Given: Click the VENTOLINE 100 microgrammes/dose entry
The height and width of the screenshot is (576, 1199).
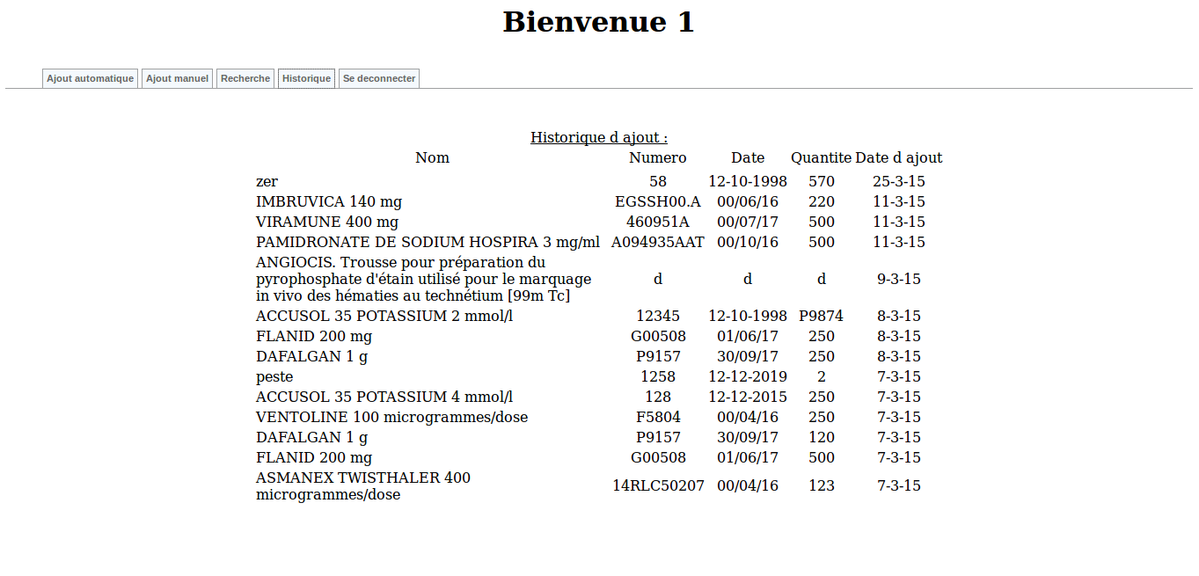Looking at the screenshot, I should tap(391, 417).
